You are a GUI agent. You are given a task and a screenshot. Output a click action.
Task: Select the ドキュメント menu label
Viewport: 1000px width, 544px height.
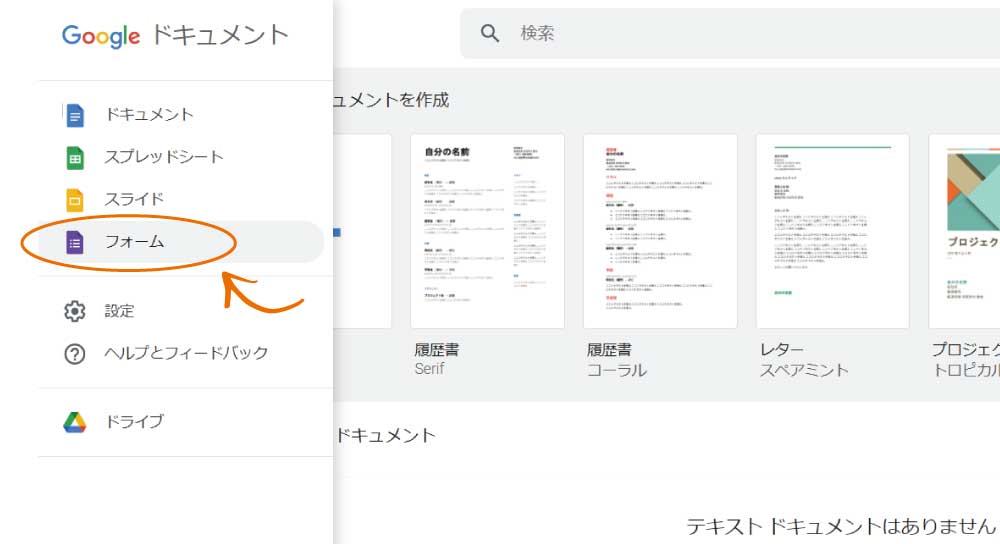pyautogui.click(x=149, y=115)
